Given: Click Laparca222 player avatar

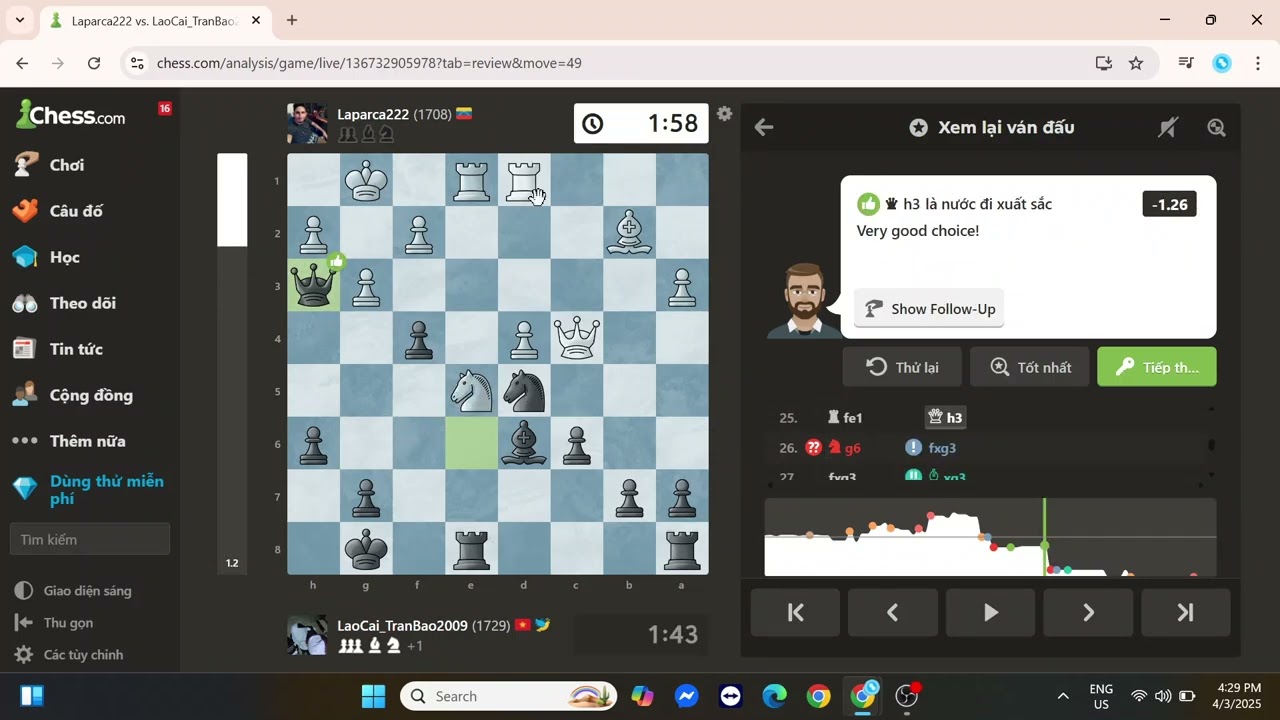Looking at the screenshot, I should point(307,123).
